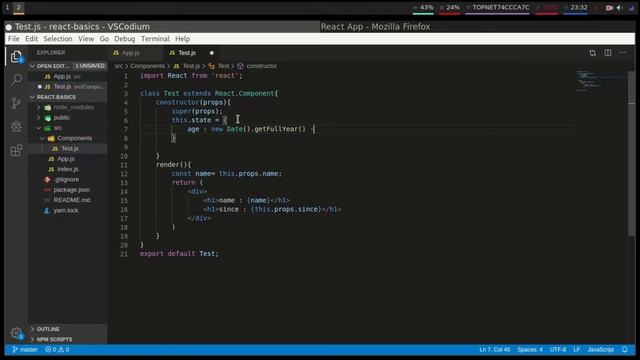Open the Search view icon
This screenshot has width=640, height=360.
pos(16,79)
